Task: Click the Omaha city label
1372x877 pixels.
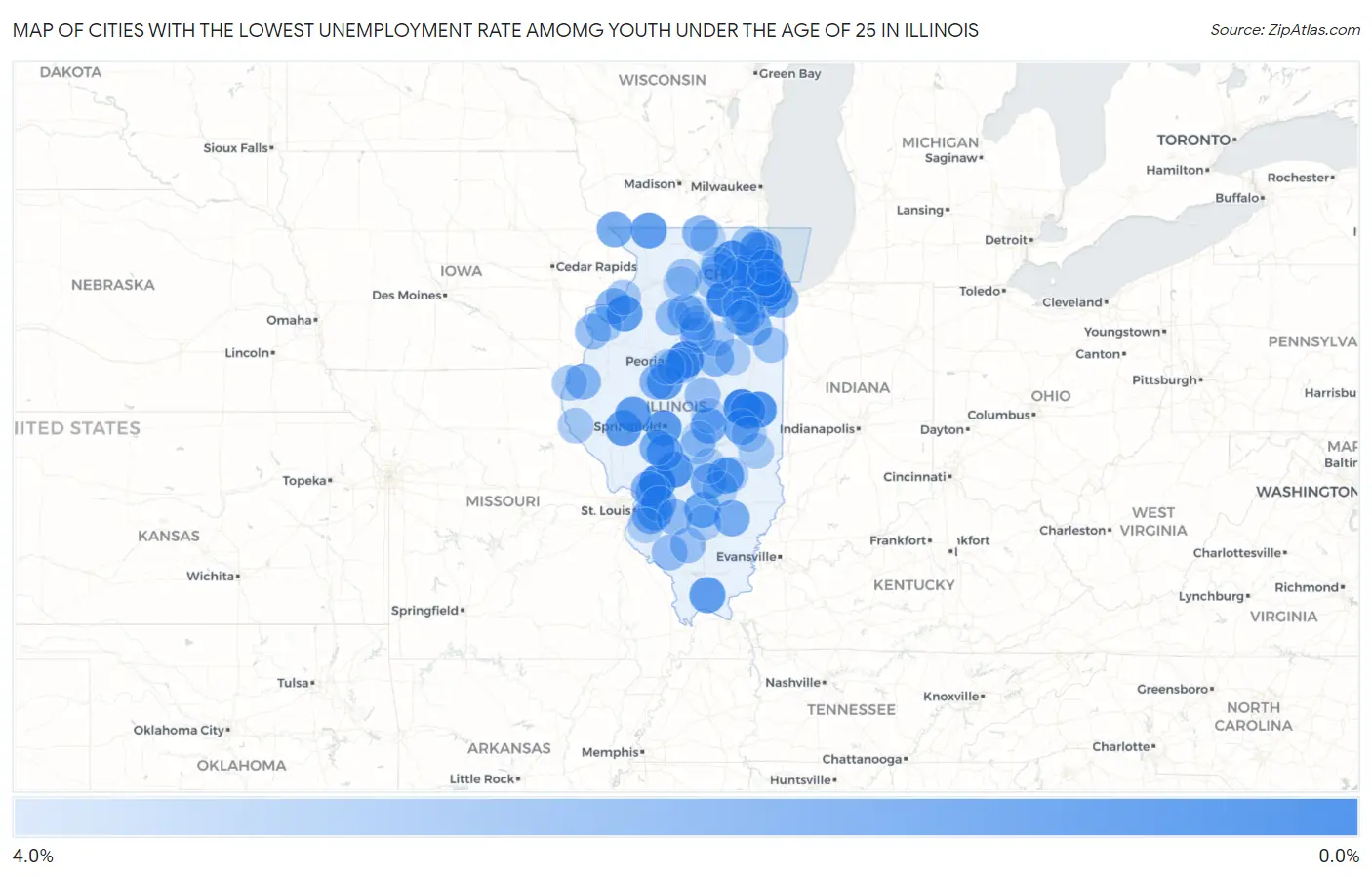Action: [x=292, y=320]
